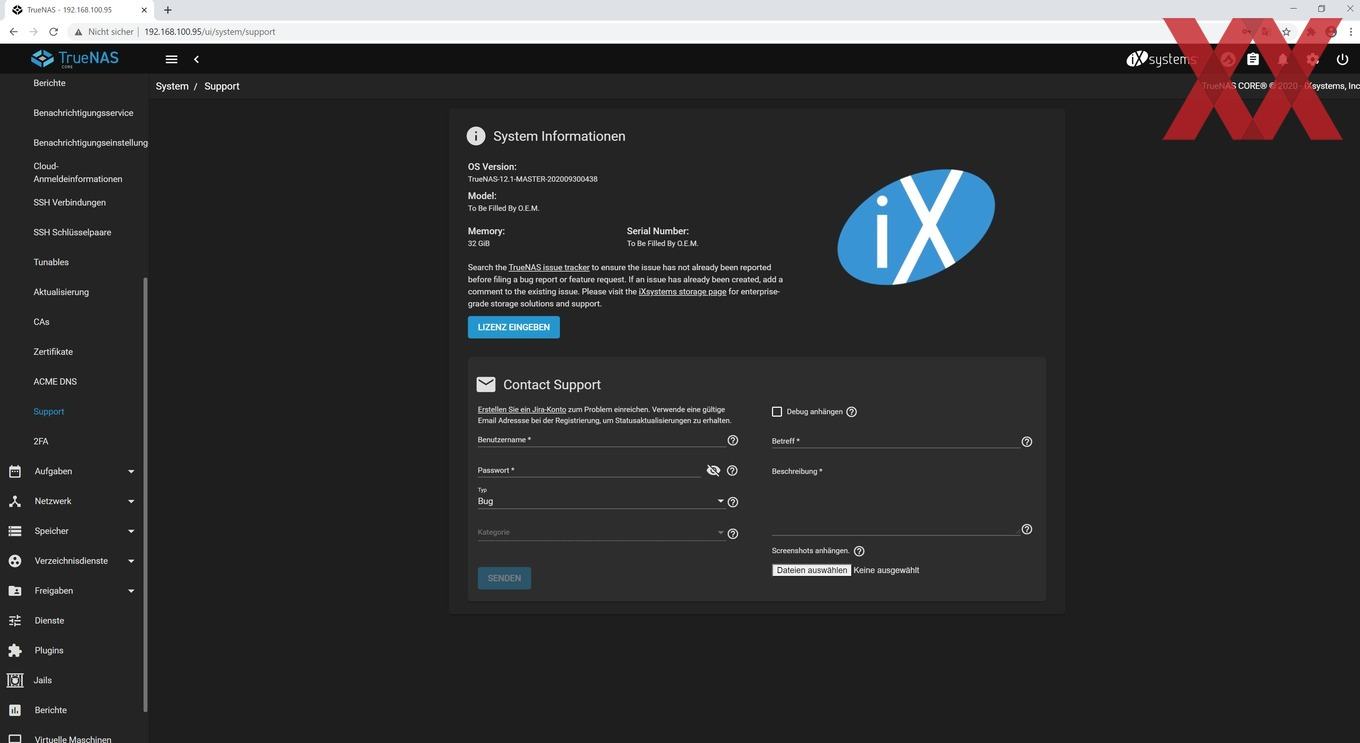This screenshot has height=743, width=1360.
Task: Show help for Screenshots anhängen
Action: (x=859, y=551)
